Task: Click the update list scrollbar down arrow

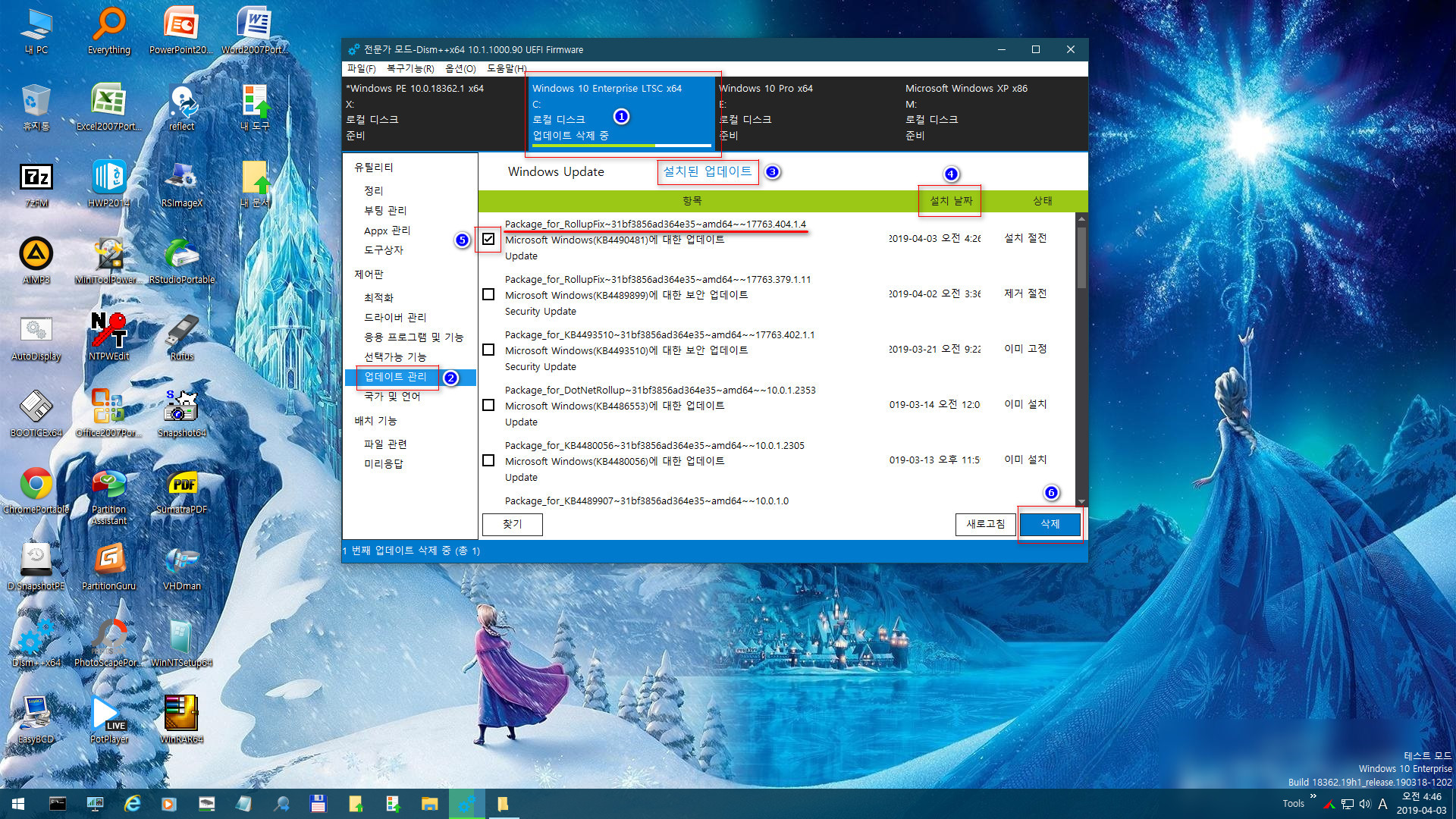Action: click(x=1081, y=501)
